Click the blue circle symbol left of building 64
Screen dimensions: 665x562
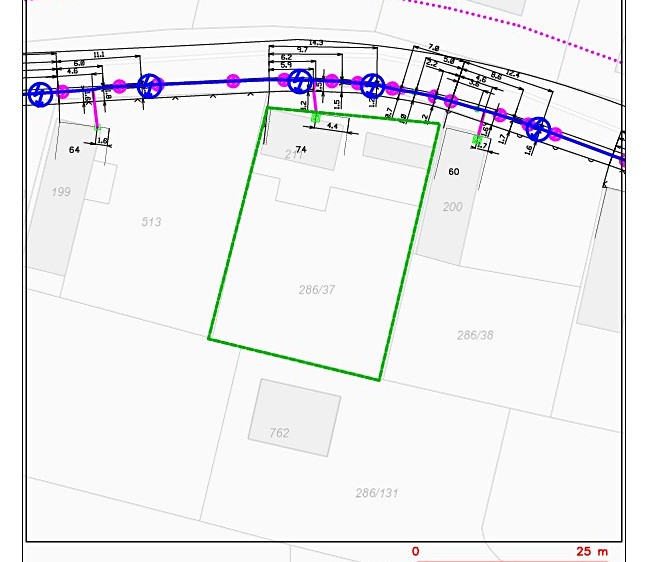(40, 94)
